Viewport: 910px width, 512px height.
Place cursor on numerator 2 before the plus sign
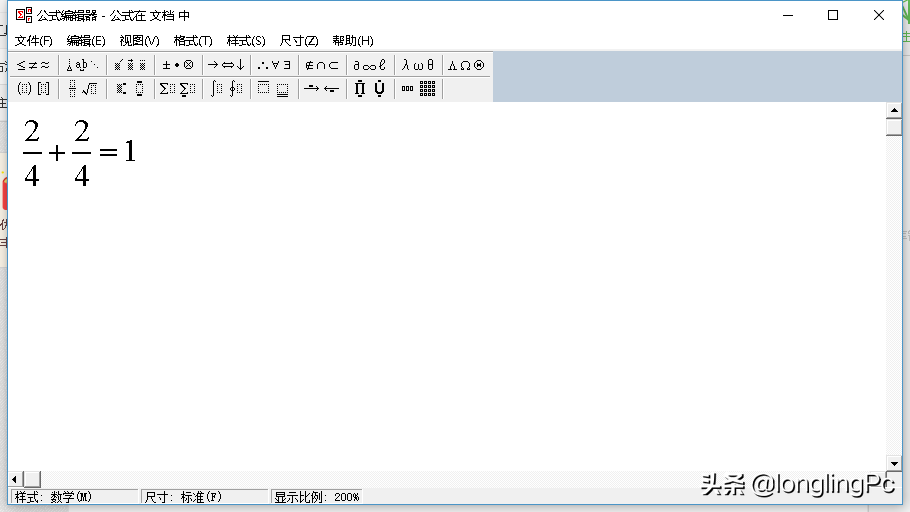[x=32, y=131]
